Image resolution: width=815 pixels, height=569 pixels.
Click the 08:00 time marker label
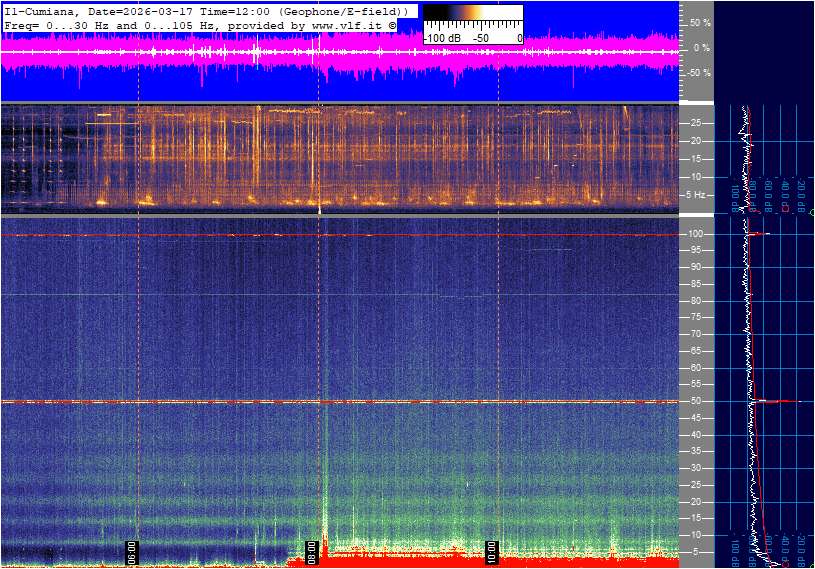tap(131, 551)
